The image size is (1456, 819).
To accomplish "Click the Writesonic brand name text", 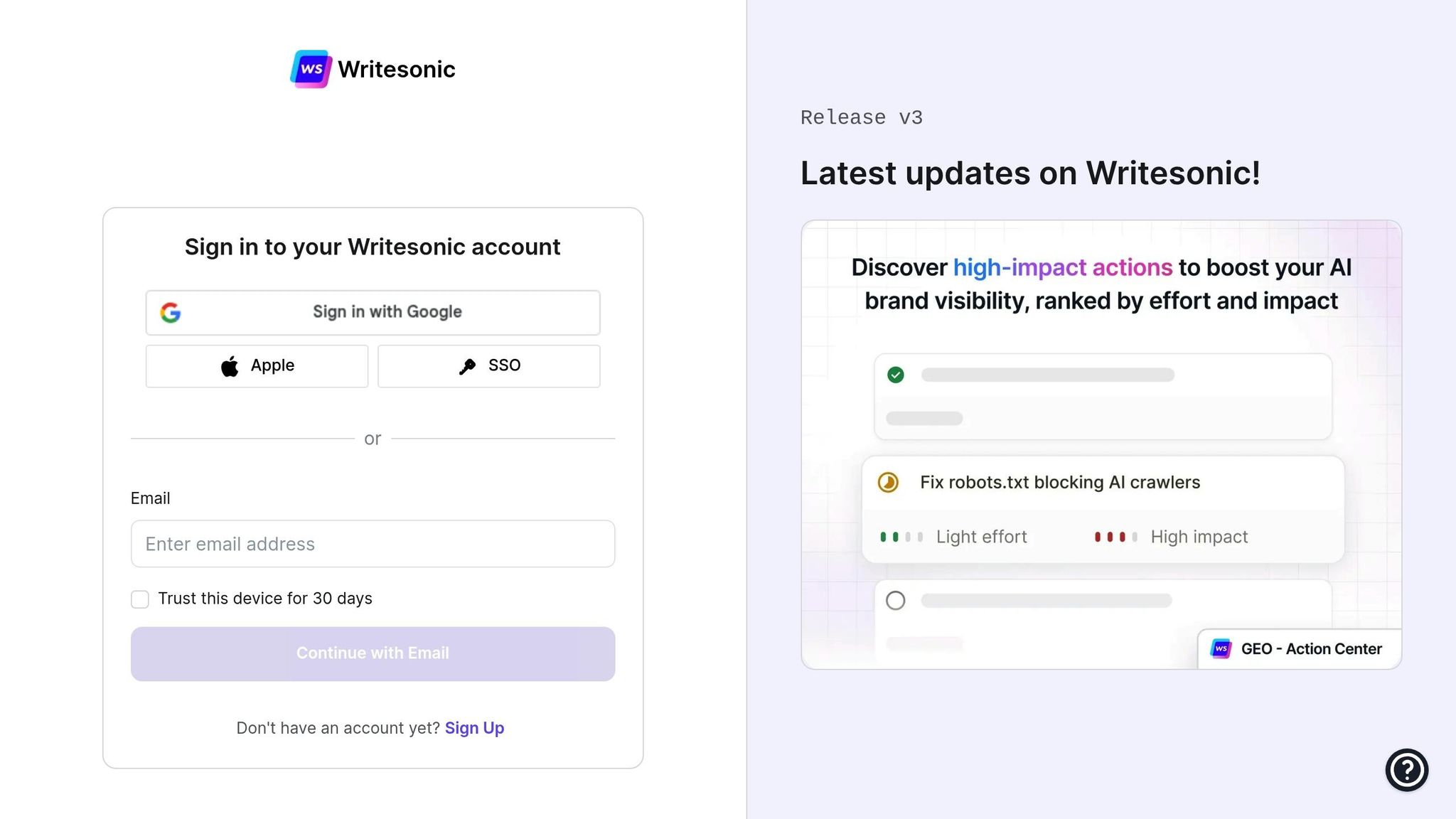I will [x=397, y=69].
